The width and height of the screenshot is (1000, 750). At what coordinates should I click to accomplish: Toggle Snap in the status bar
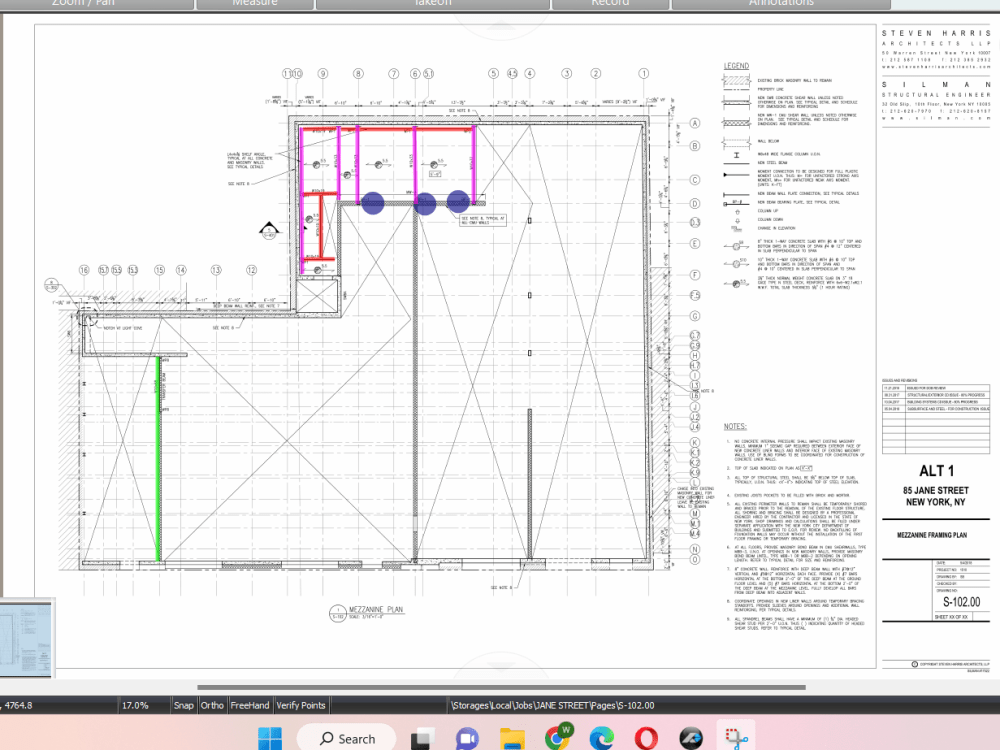click(184, 705)
